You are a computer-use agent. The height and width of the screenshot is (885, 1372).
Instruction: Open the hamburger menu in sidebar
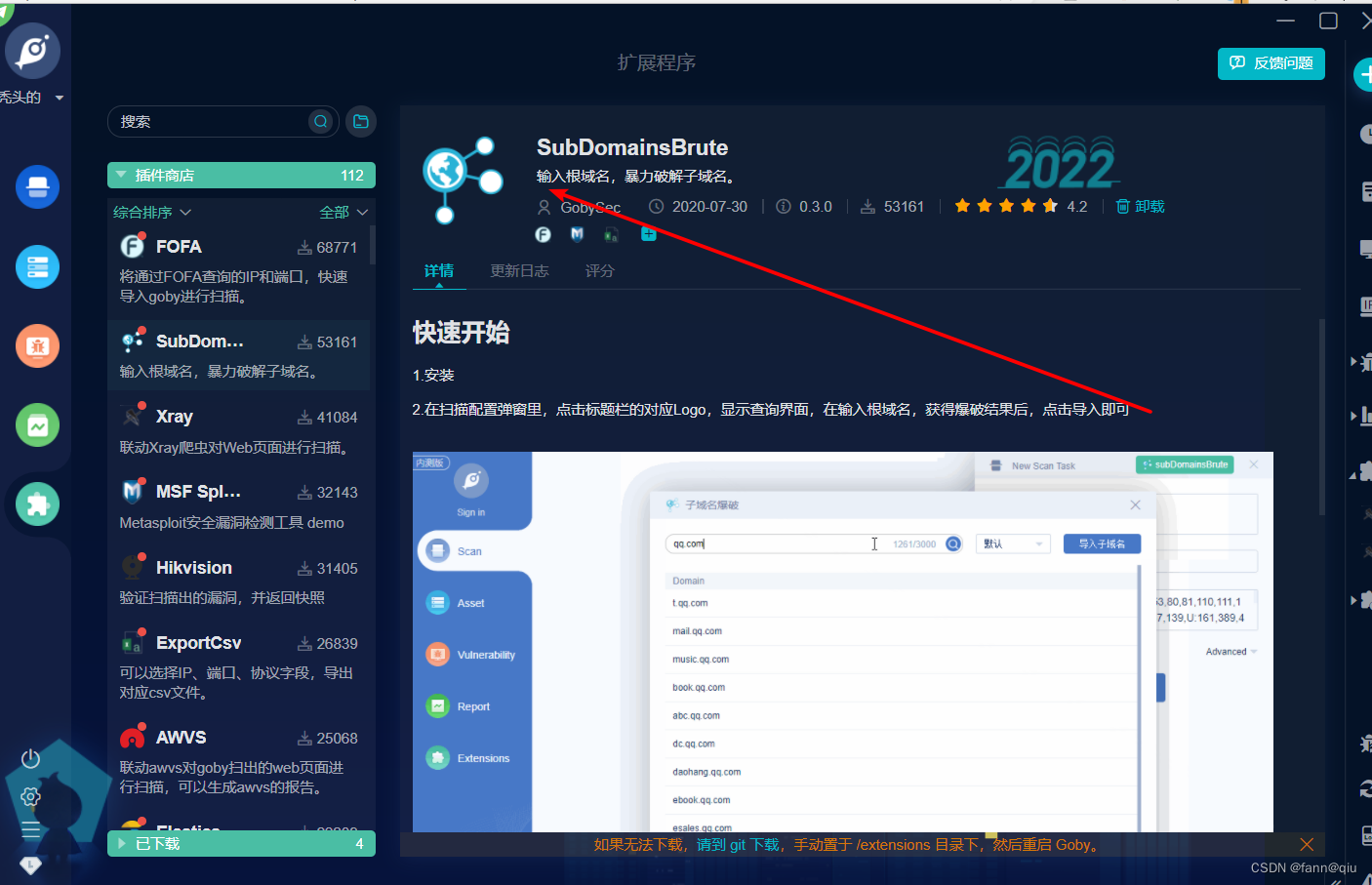tap(31, 830)
